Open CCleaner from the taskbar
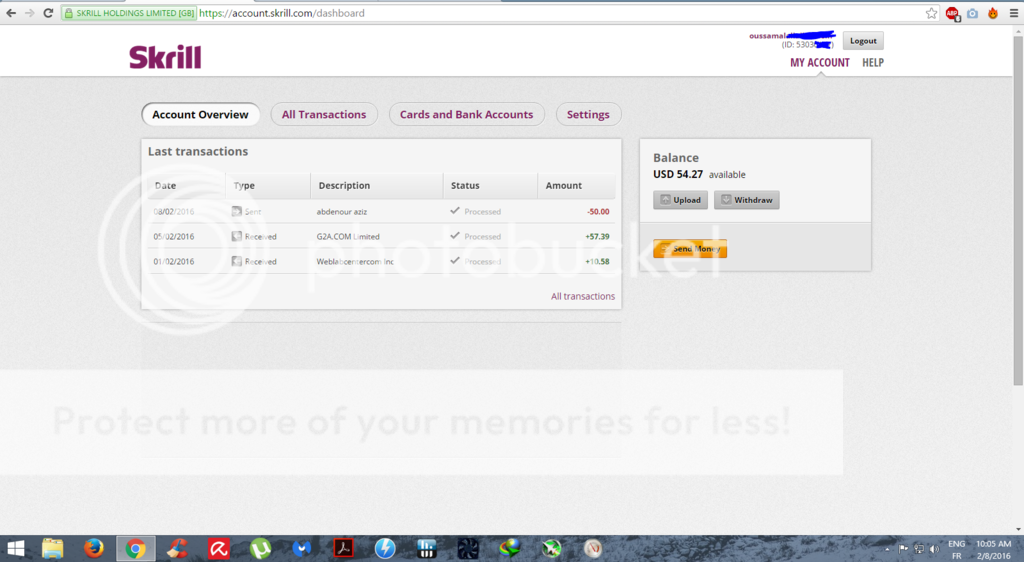This screenshot has width=1024, height=562. click(x=177, y=549)
